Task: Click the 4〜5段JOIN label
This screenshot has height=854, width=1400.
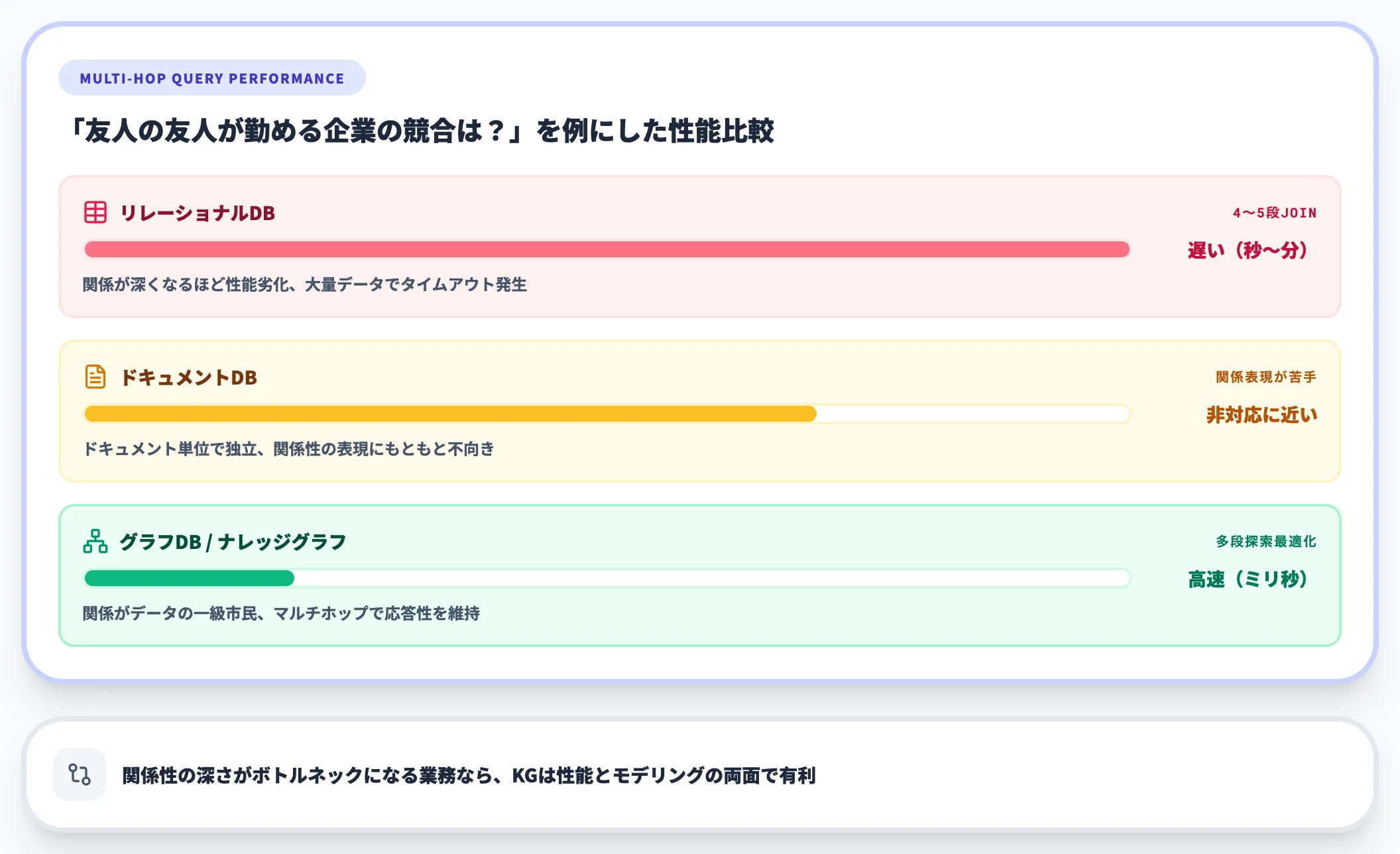Action: [x=1274, y=212]
